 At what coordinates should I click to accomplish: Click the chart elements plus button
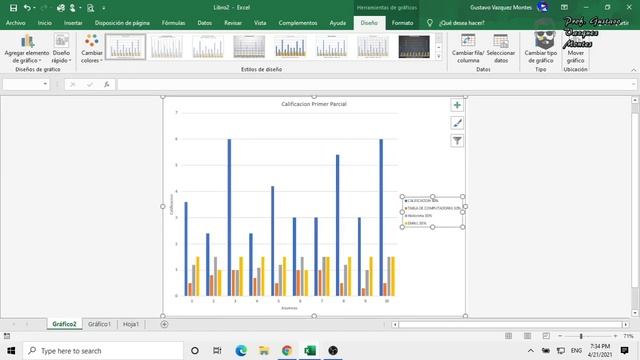coord(457,105)
